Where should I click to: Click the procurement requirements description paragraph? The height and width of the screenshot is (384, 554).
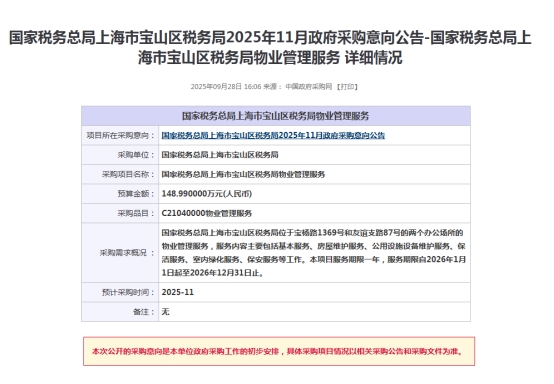coord(314,253)
